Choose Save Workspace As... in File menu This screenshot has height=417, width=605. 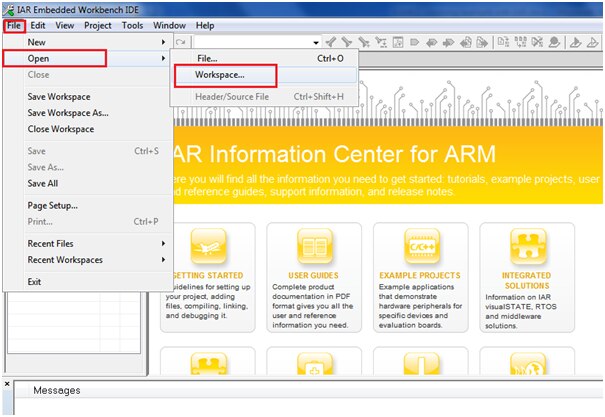[x=68, y=113]
